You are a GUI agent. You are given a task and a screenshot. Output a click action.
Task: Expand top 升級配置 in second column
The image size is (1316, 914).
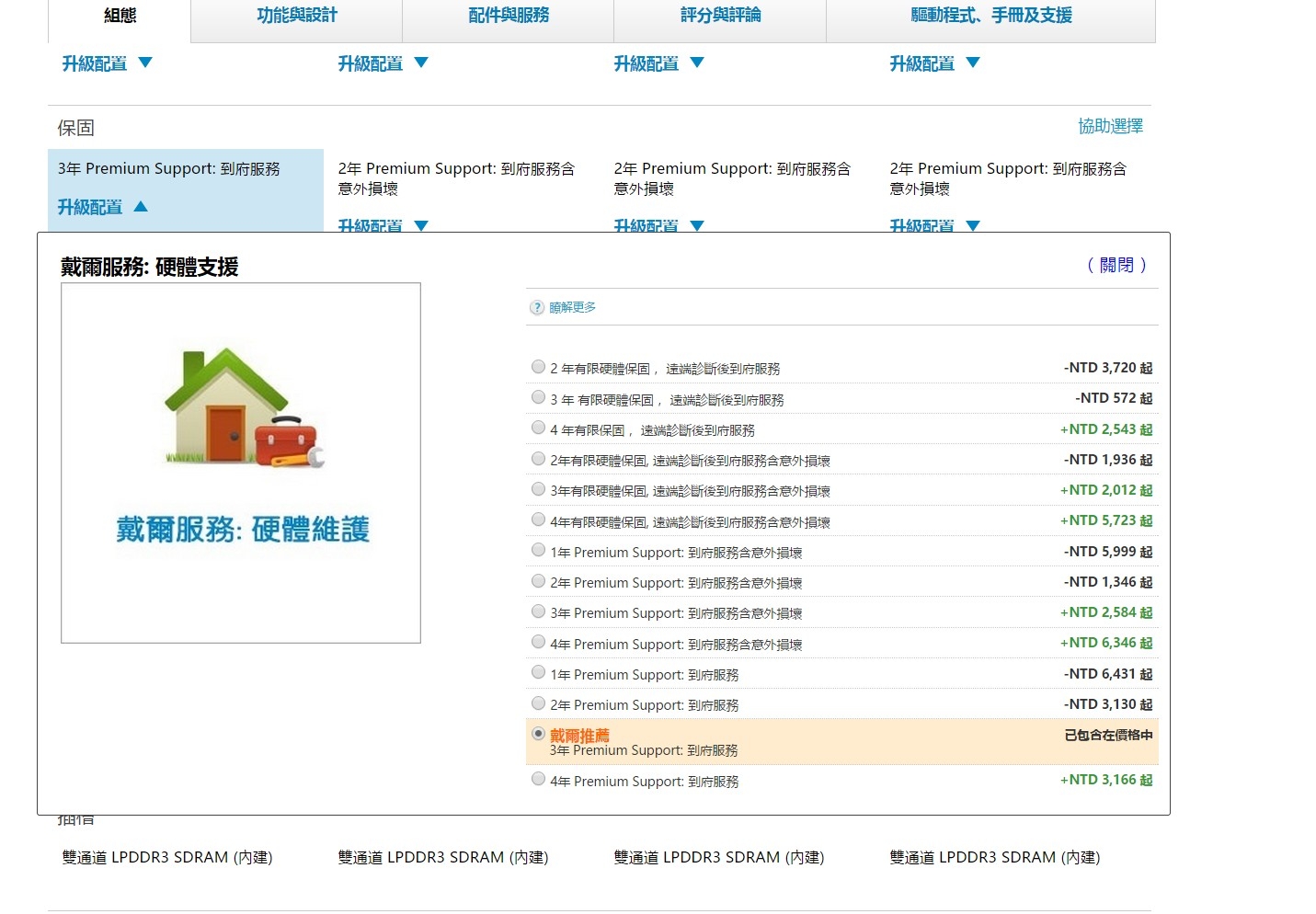(x=383, y=63)
